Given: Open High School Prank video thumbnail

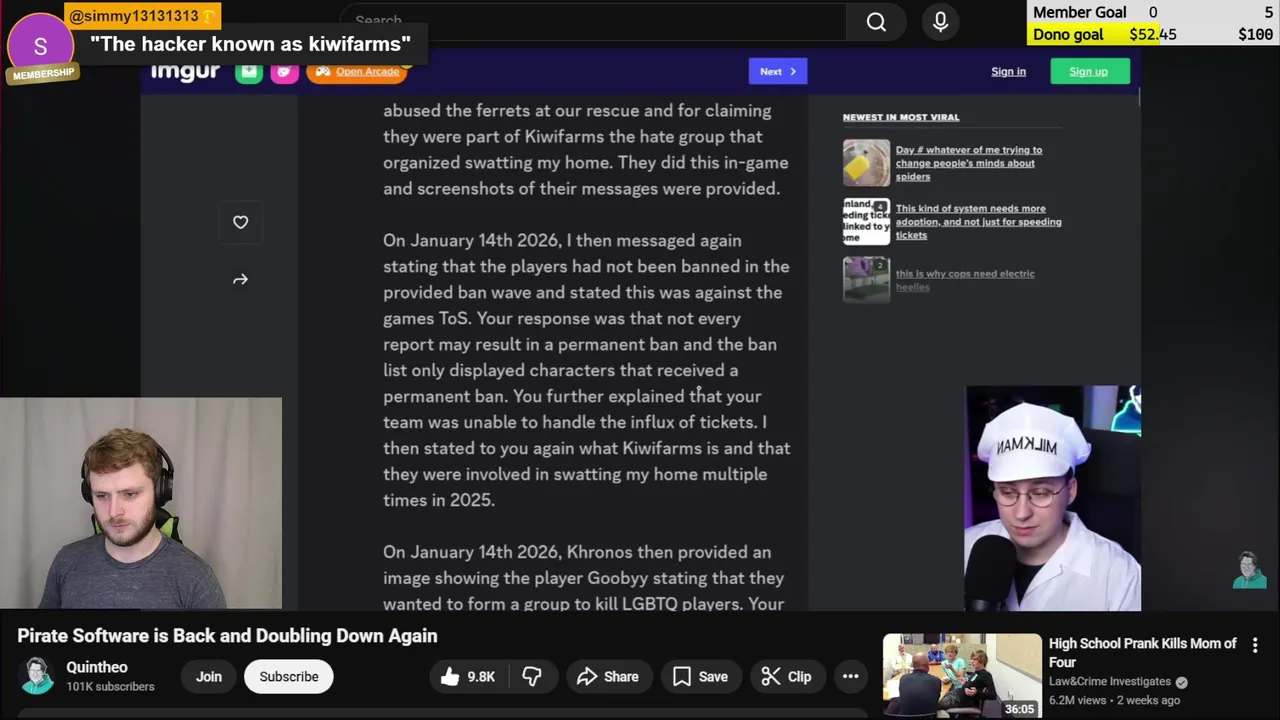Looking at the screenshot, I should [x=961, y=675].
